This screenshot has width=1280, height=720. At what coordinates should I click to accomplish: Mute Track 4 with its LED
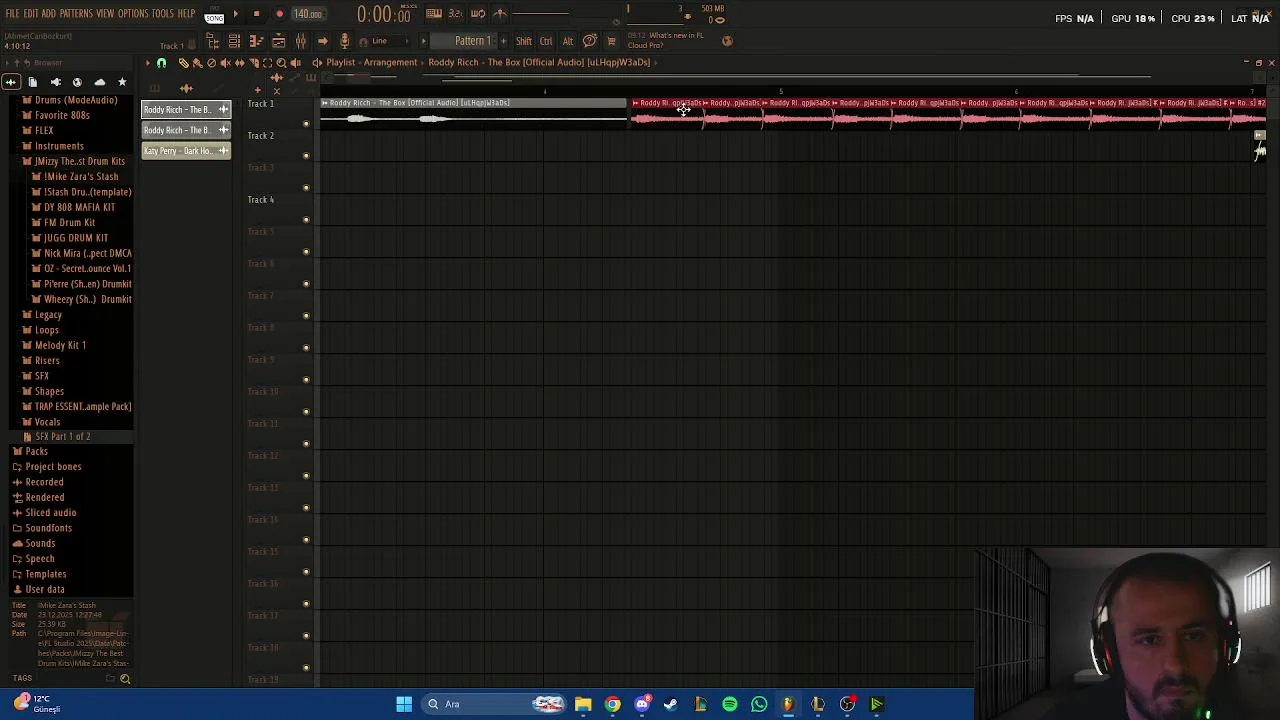pos(306,220)
